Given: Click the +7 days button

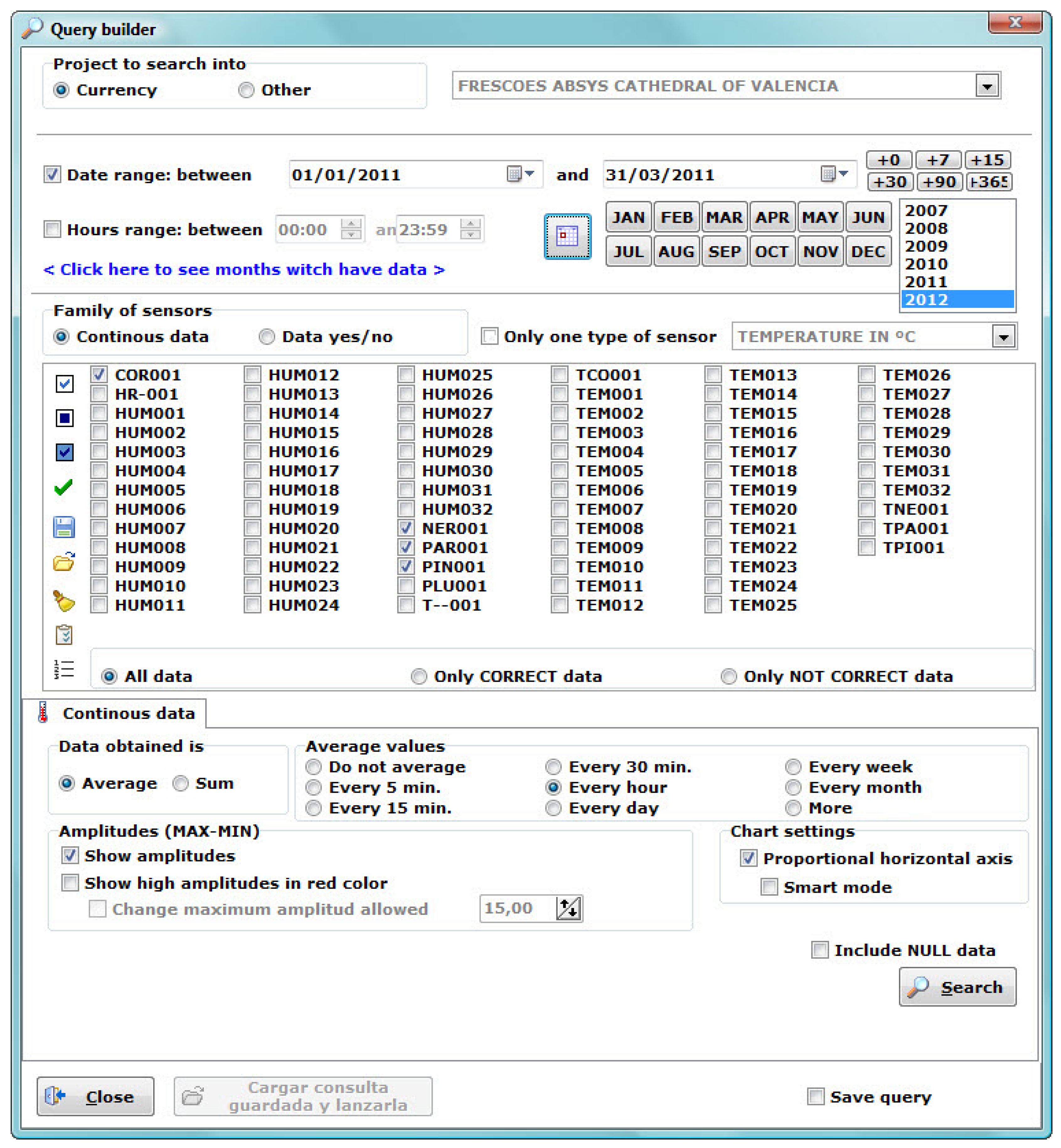Looking at the screenshot, I should (x=939, y=160).
